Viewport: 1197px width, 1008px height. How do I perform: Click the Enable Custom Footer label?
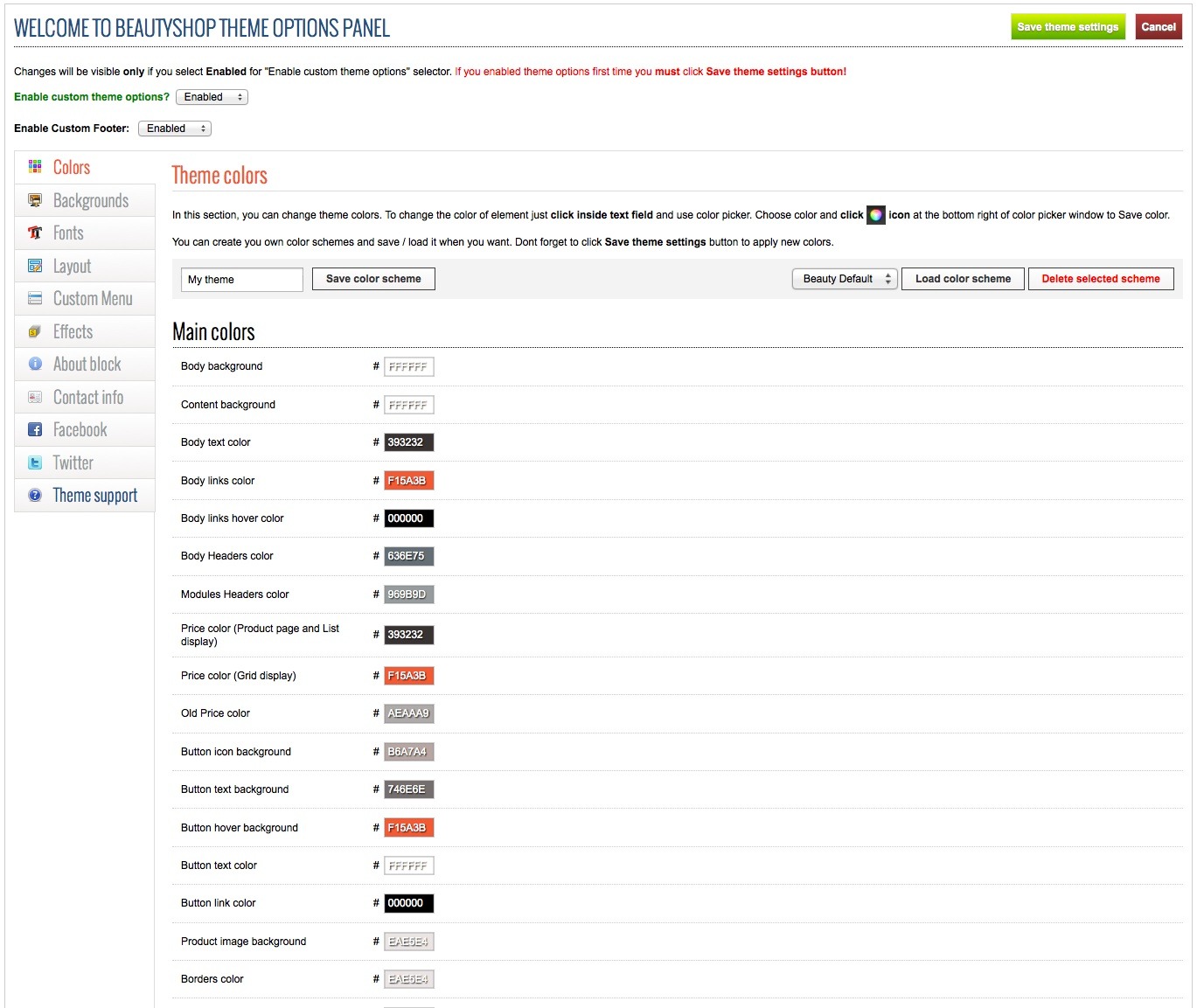tap(72, 129)
